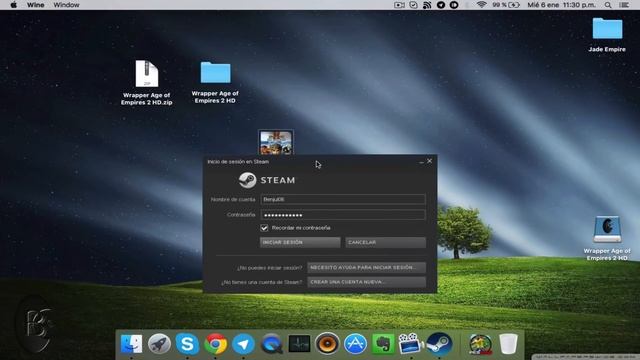Click the battery 99% indicator
The height and width of the screenshot is (360, 640).
coord(506,5)
